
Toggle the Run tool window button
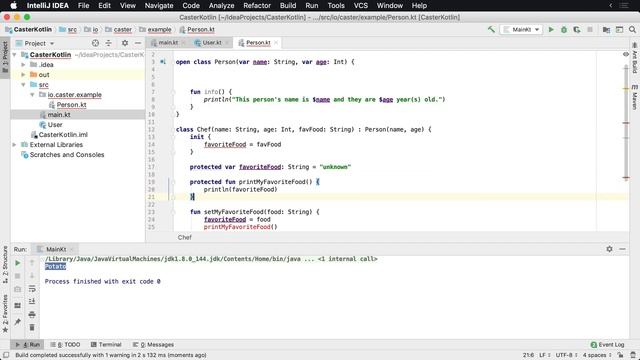click(x=27, y=344)
